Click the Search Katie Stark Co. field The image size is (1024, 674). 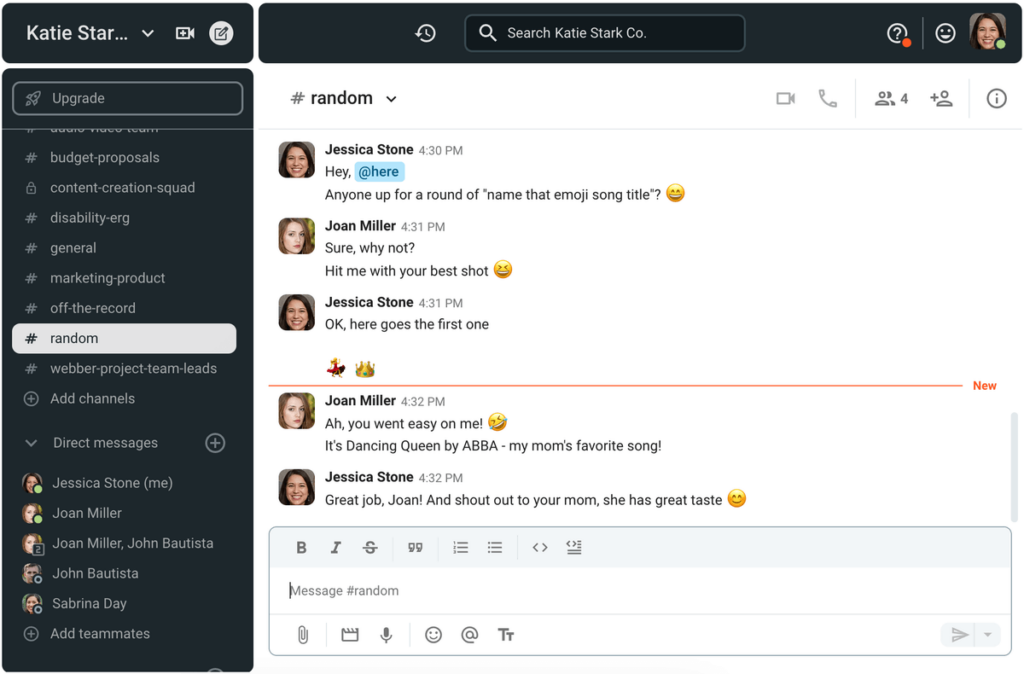pyautogui.click(x=604, y=32)
